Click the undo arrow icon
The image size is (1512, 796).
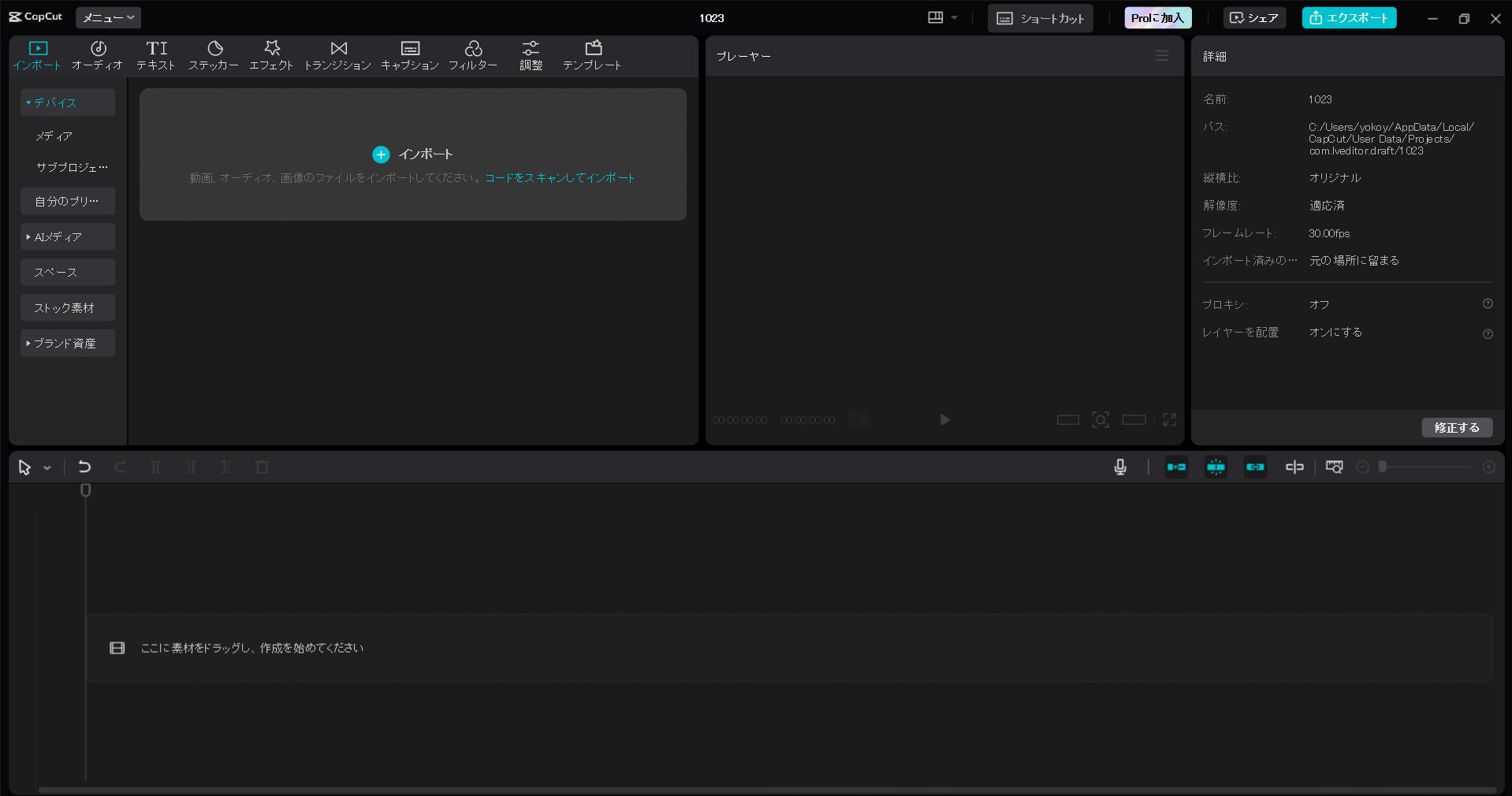[84, 467]
